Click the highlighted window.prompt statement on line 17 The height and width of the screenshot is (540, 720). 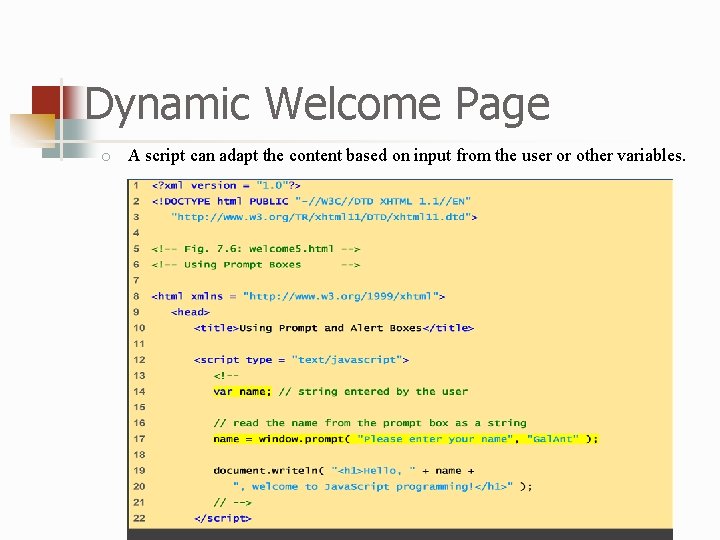click(406, 439)
